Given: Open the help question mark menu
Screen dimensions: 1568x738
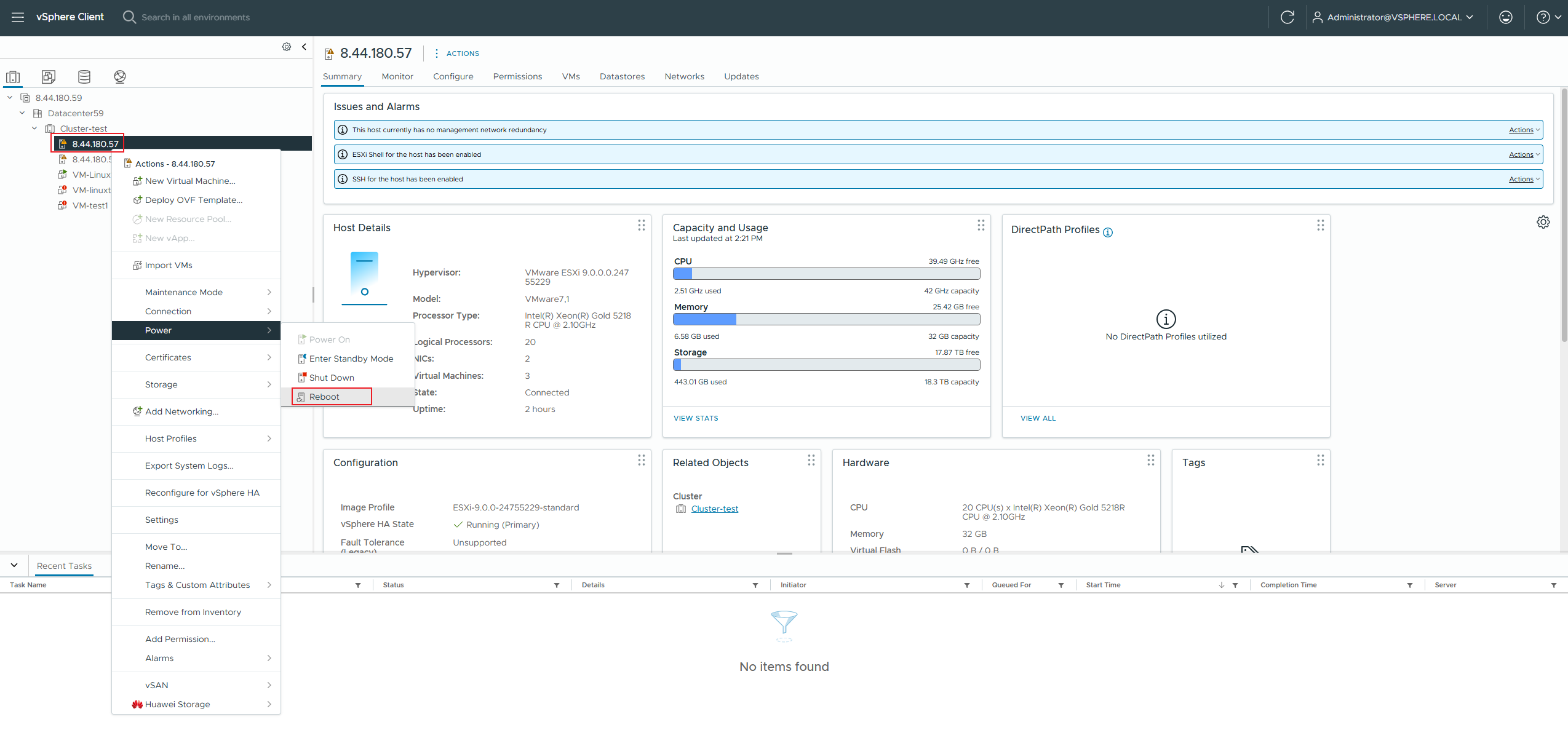Looking at the screenshot, I should tap(1548, 17).
